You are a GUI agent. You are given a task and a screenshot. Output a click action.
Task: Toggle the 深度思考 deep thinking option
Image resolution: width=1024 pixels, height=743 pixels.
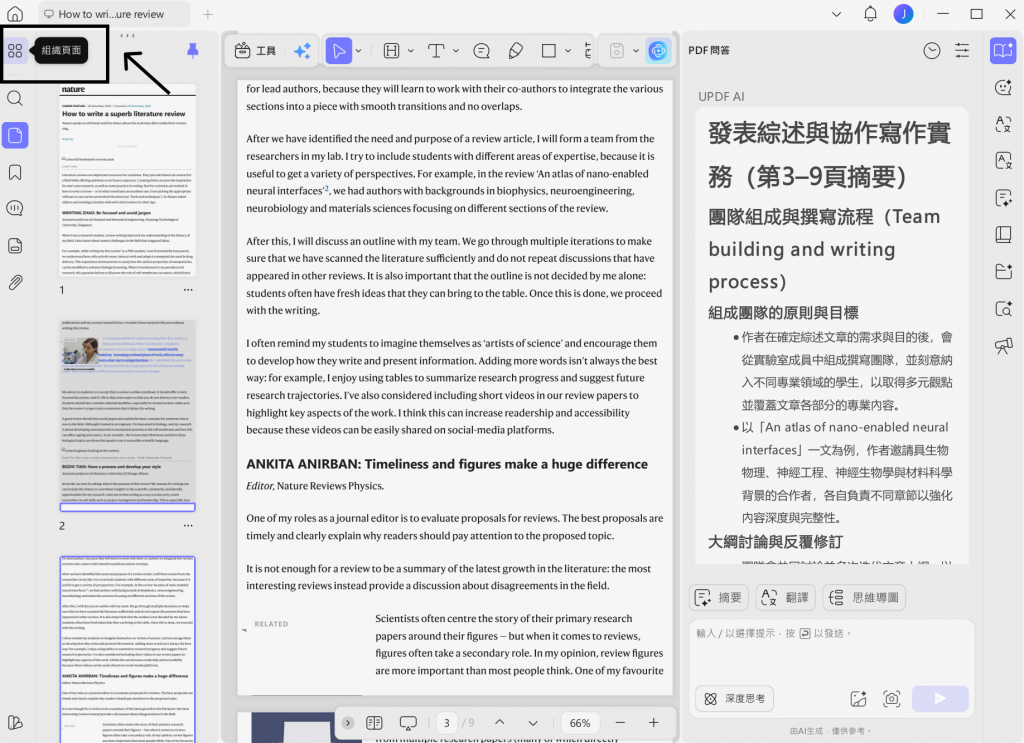[x=735, y=699]
